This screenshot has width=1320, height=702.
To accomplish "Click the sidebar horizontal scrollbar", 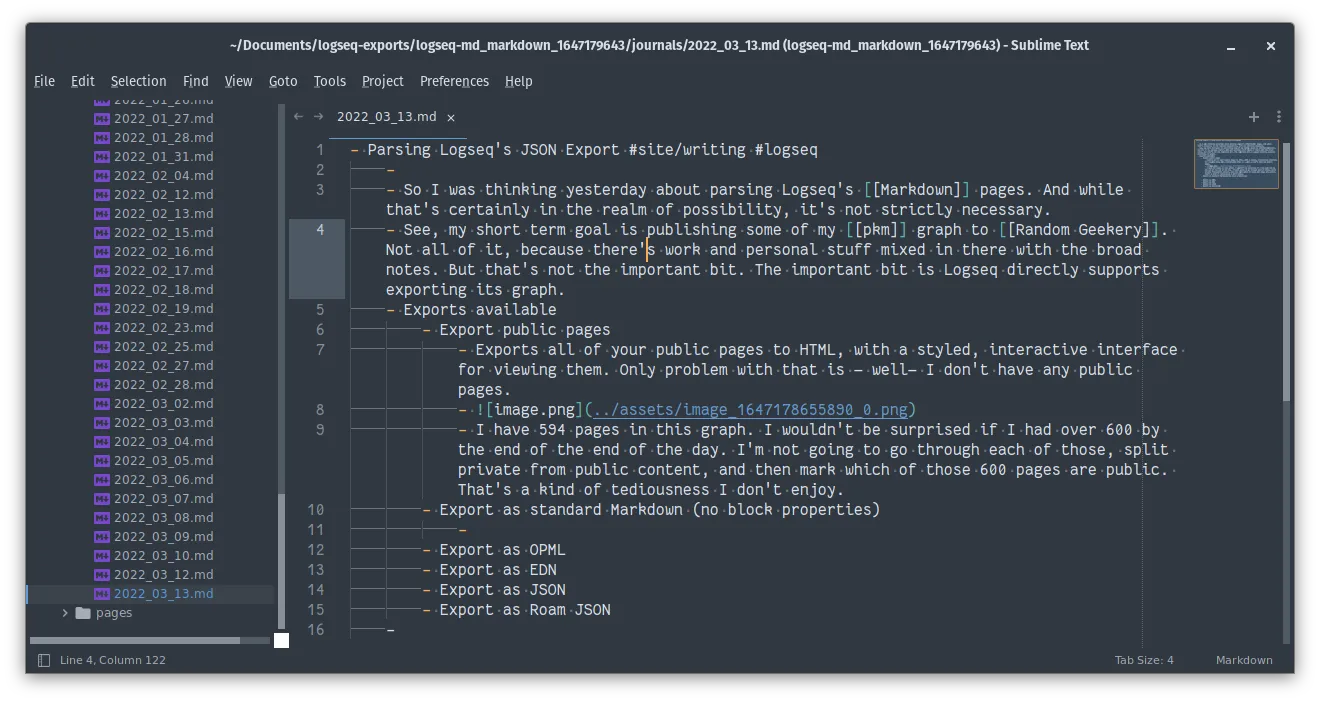I will (x=135, y=640).
